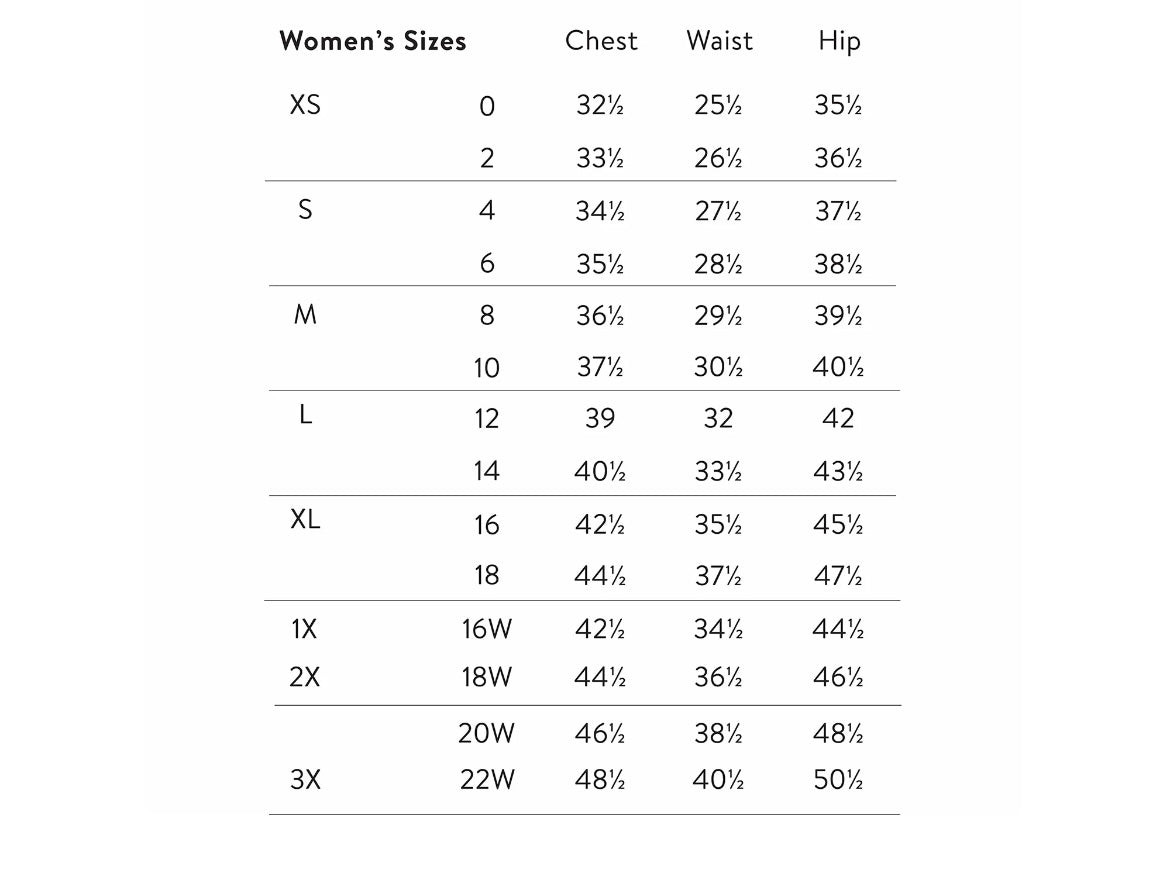Select the M size label
The height and width of the screenshot is (880, 1170).
[305, 315]
